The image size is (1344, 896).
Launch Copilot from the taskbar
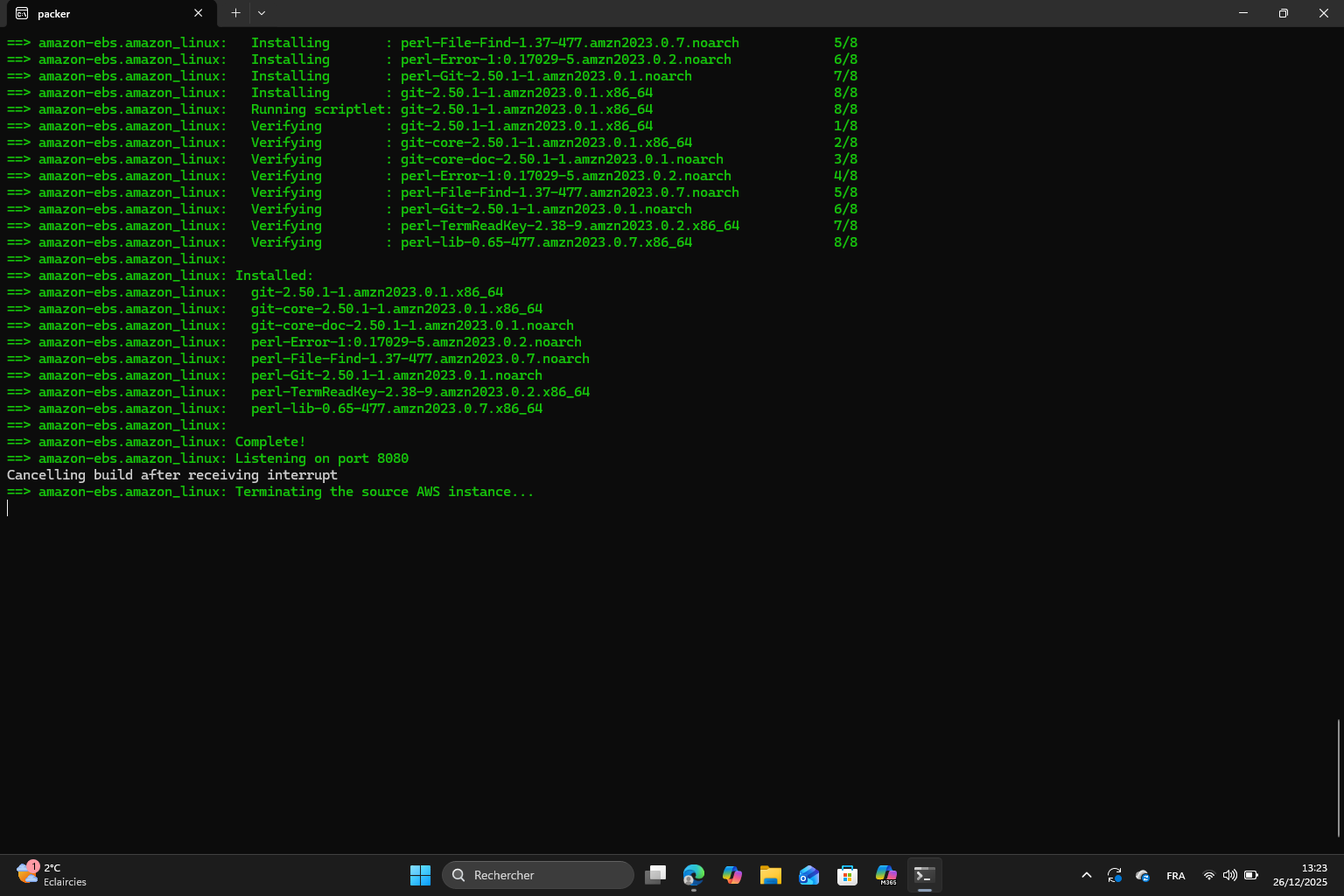pos(732,875)
